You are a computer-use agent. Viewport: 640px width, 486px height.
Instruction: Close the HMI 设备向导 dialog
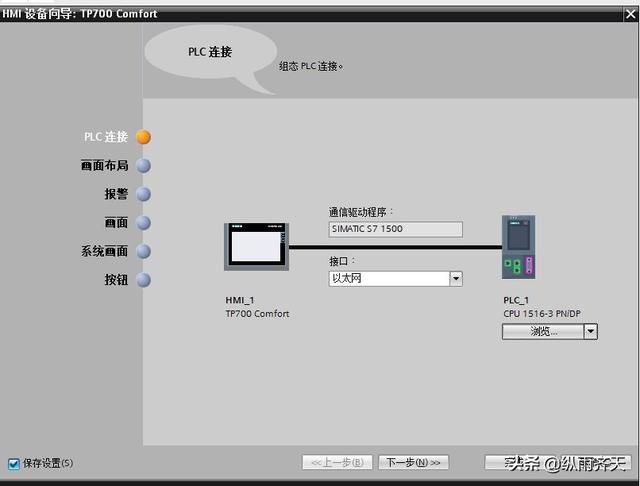(x=630, y=14)
